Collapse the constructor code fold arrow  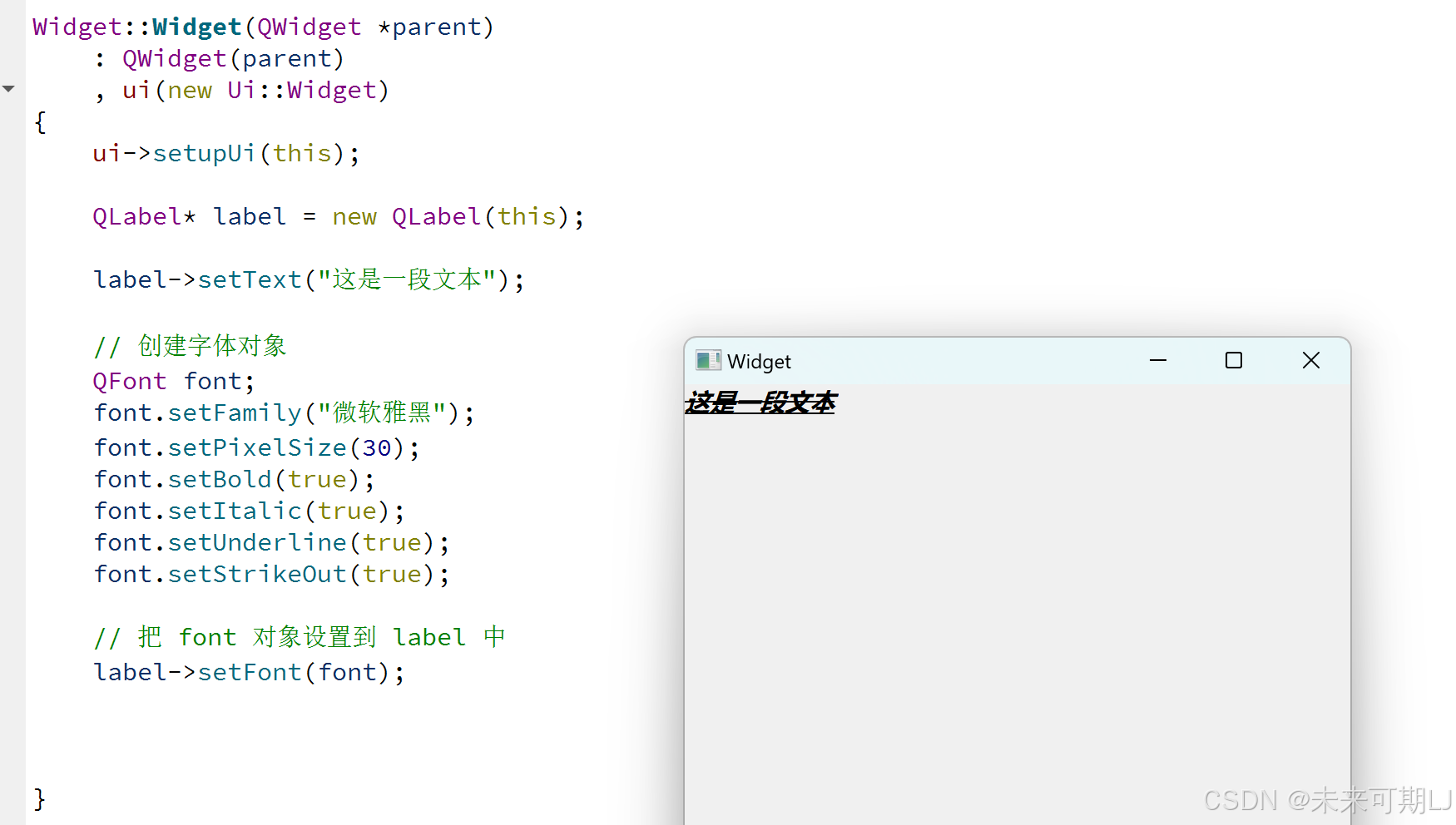point(8,88)
